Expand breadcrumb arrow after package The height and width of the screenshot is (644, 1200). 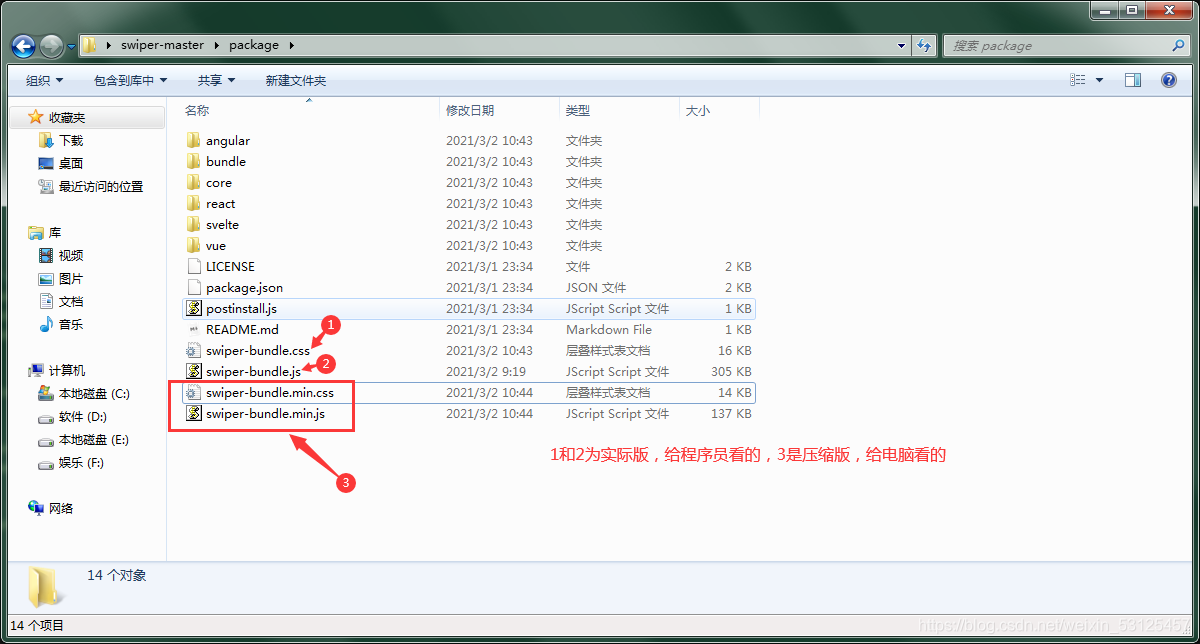(x=290, y=46)
